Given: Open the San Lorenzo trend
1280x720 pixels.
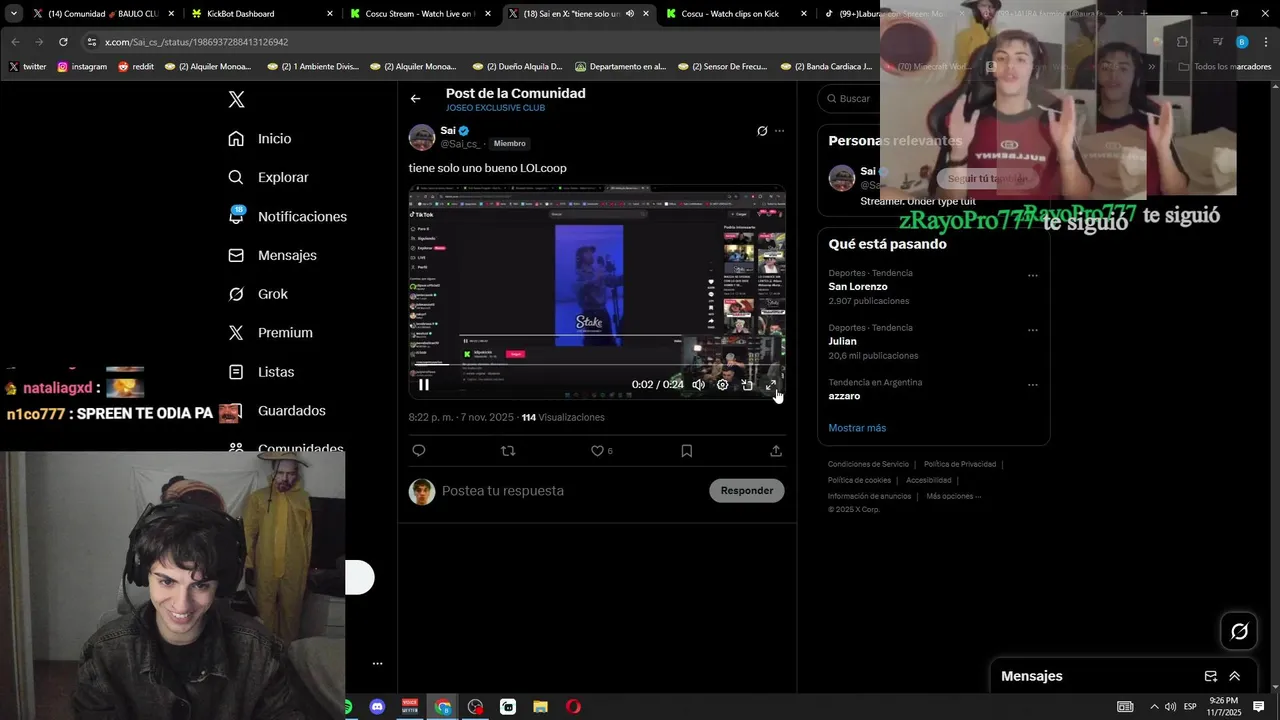Looking at the screenshot, I should click(858, 287).
